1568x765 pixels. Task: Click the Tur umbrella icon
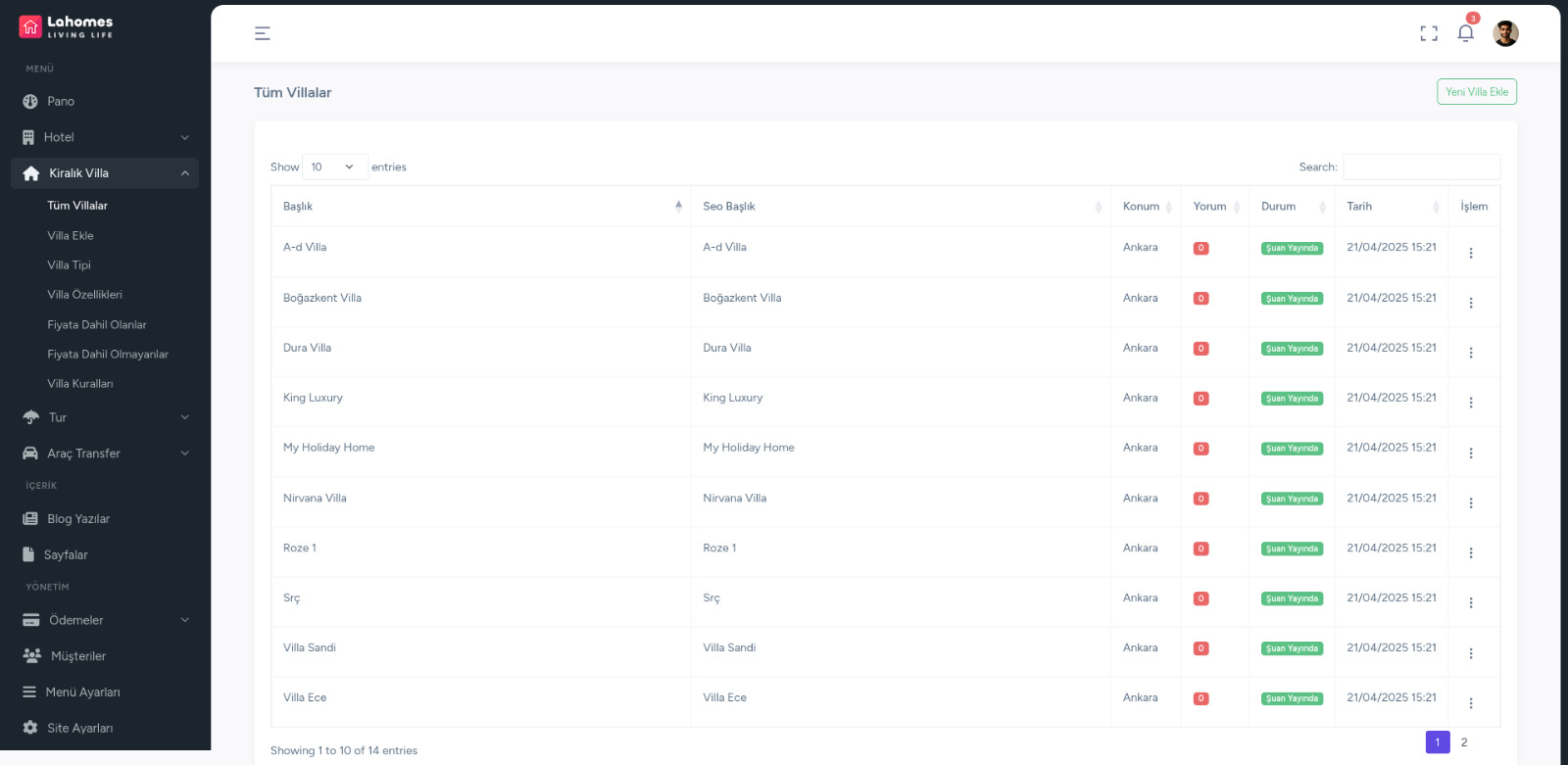click(x=31, y=417)
